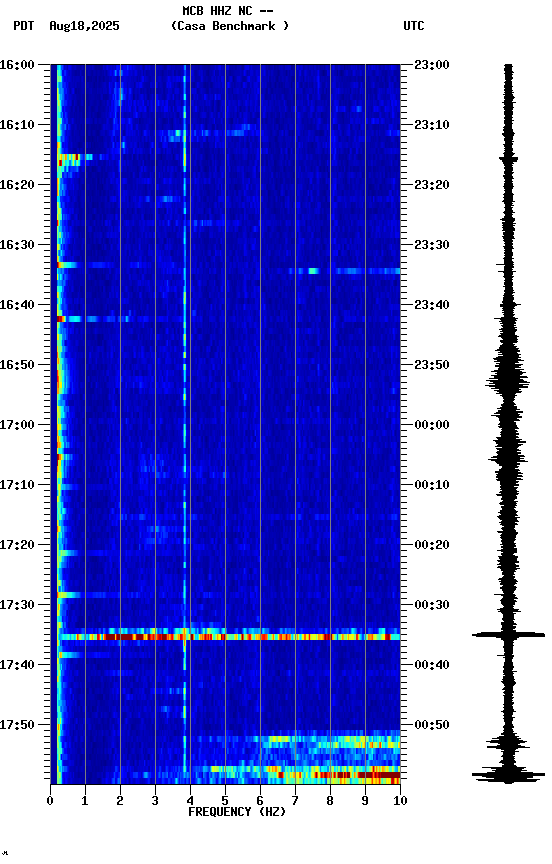Click the full-width red broadband event near 17:35
The image size is (552, 864).
229,637
